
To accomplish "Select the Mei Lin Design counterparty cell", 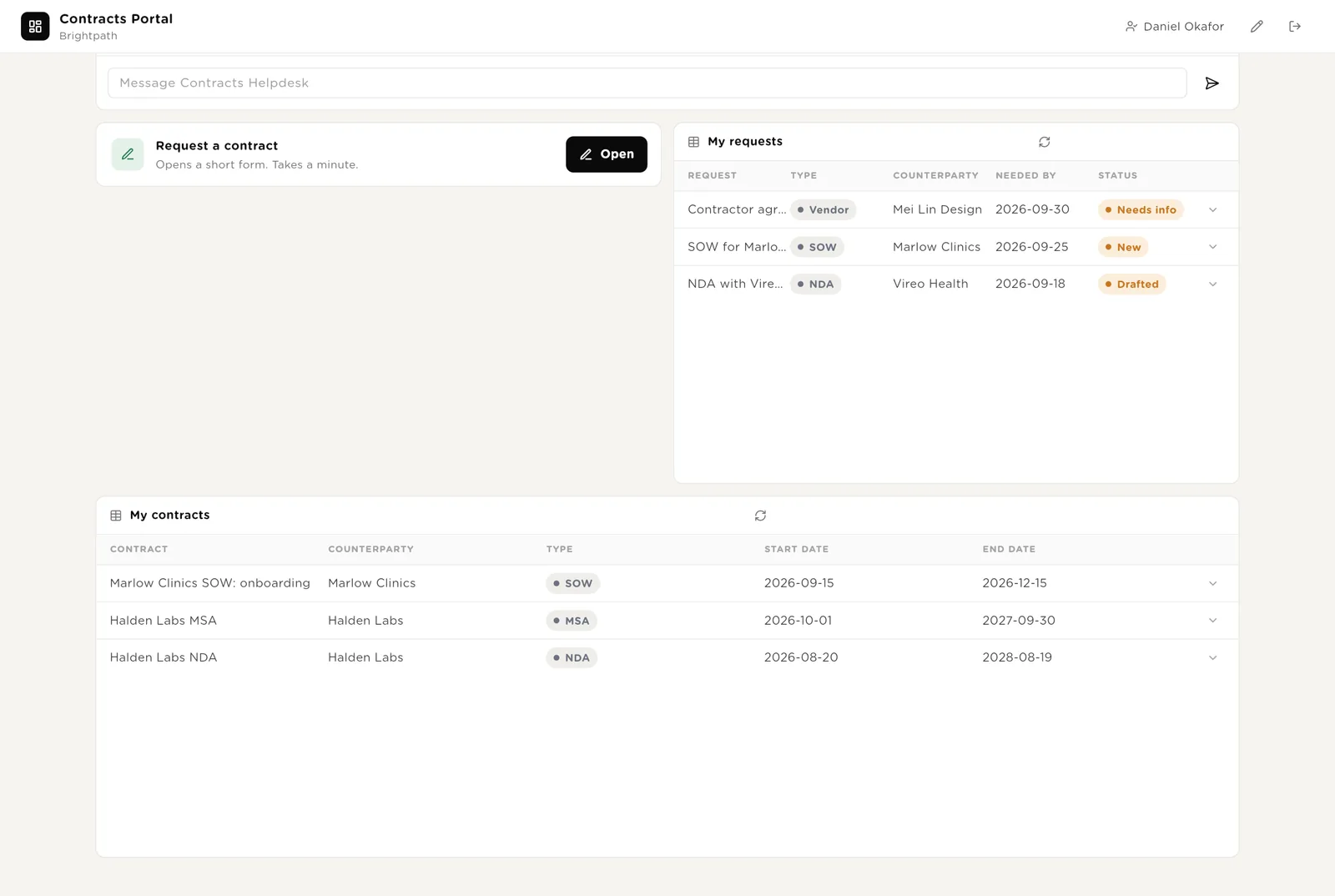I will coord(937,209).
